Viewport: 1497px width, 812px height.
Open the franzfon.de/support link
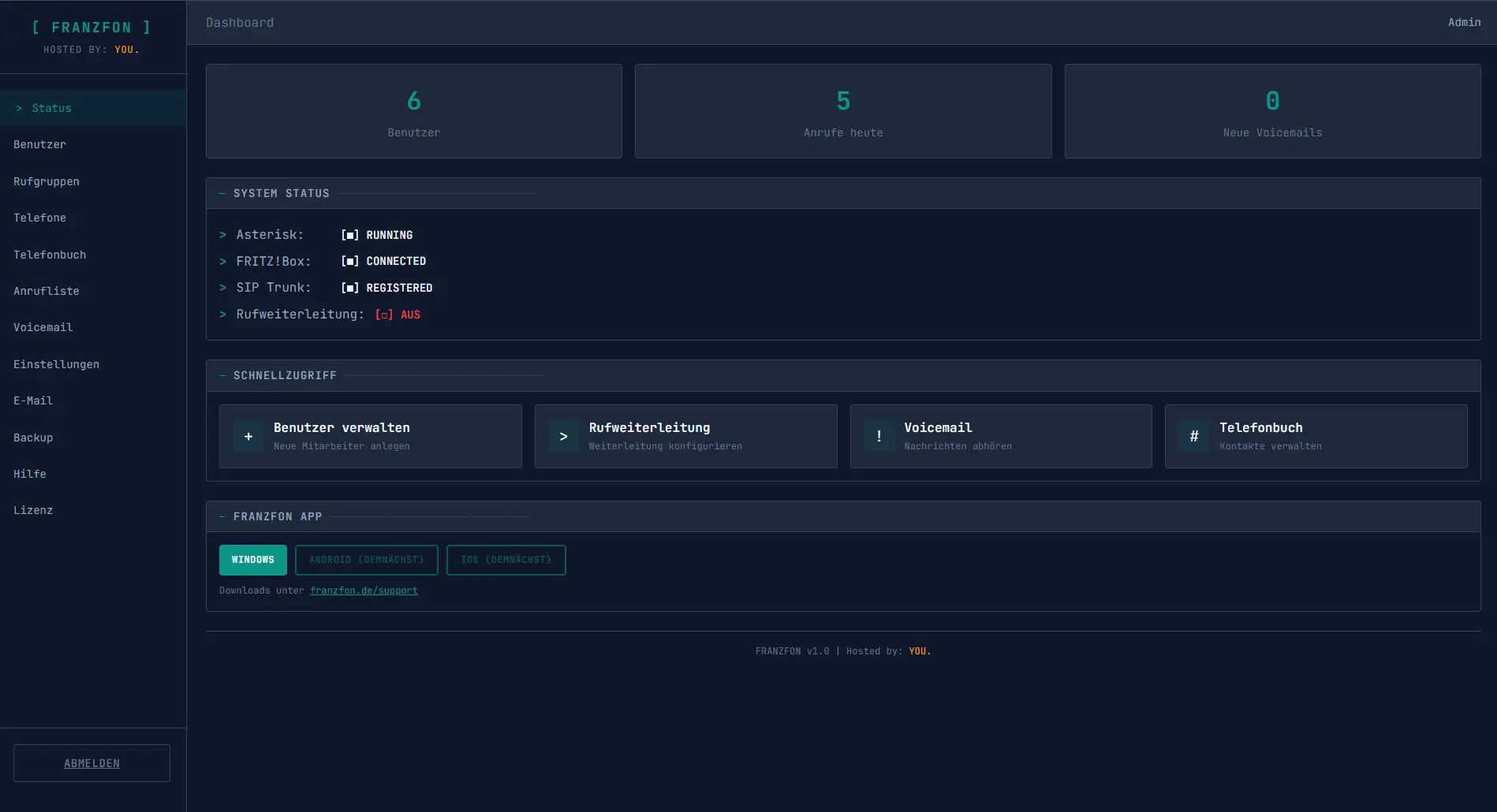(364, 590)
